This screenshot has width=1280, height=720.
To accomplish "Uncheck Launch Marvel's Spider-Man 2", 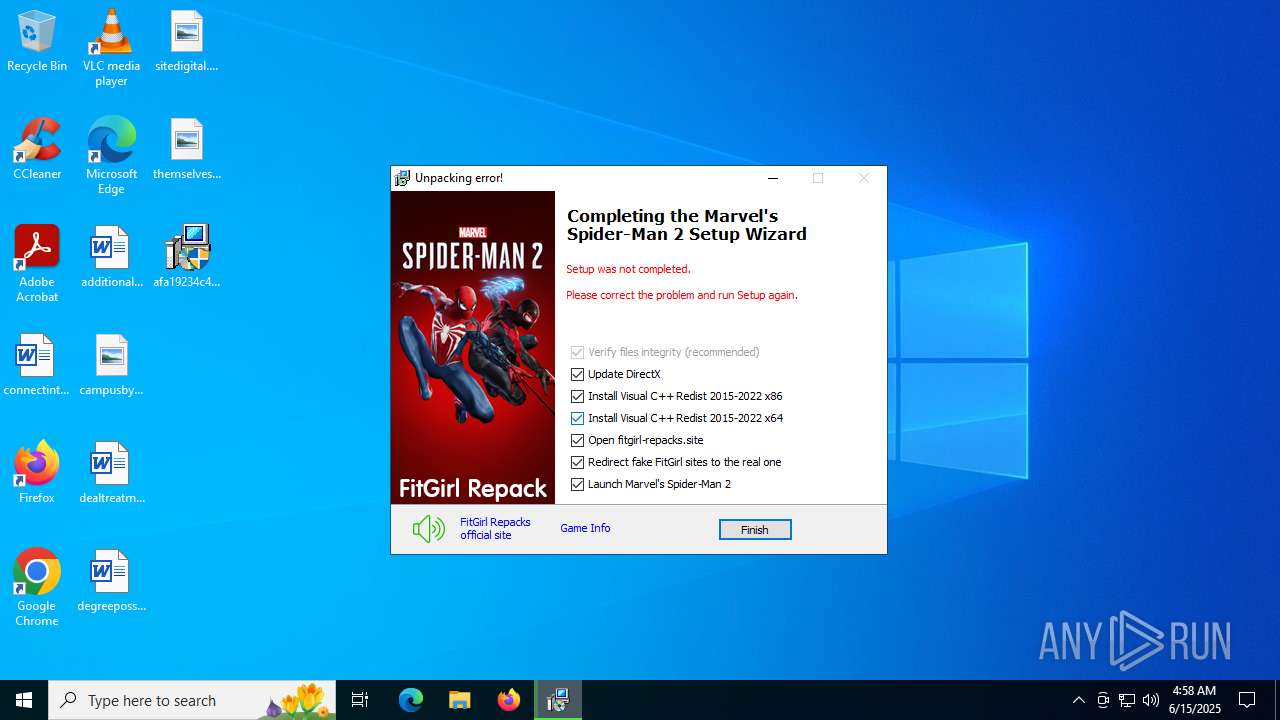I will [577, 484].
